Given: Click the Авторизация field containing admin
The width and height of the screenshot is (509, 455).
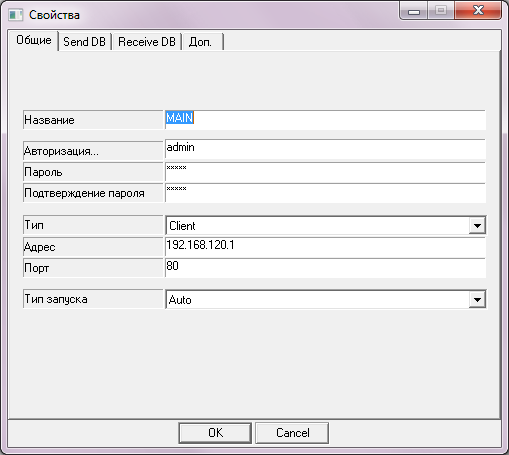Looking at the screenshot, I should click(325, 149).
